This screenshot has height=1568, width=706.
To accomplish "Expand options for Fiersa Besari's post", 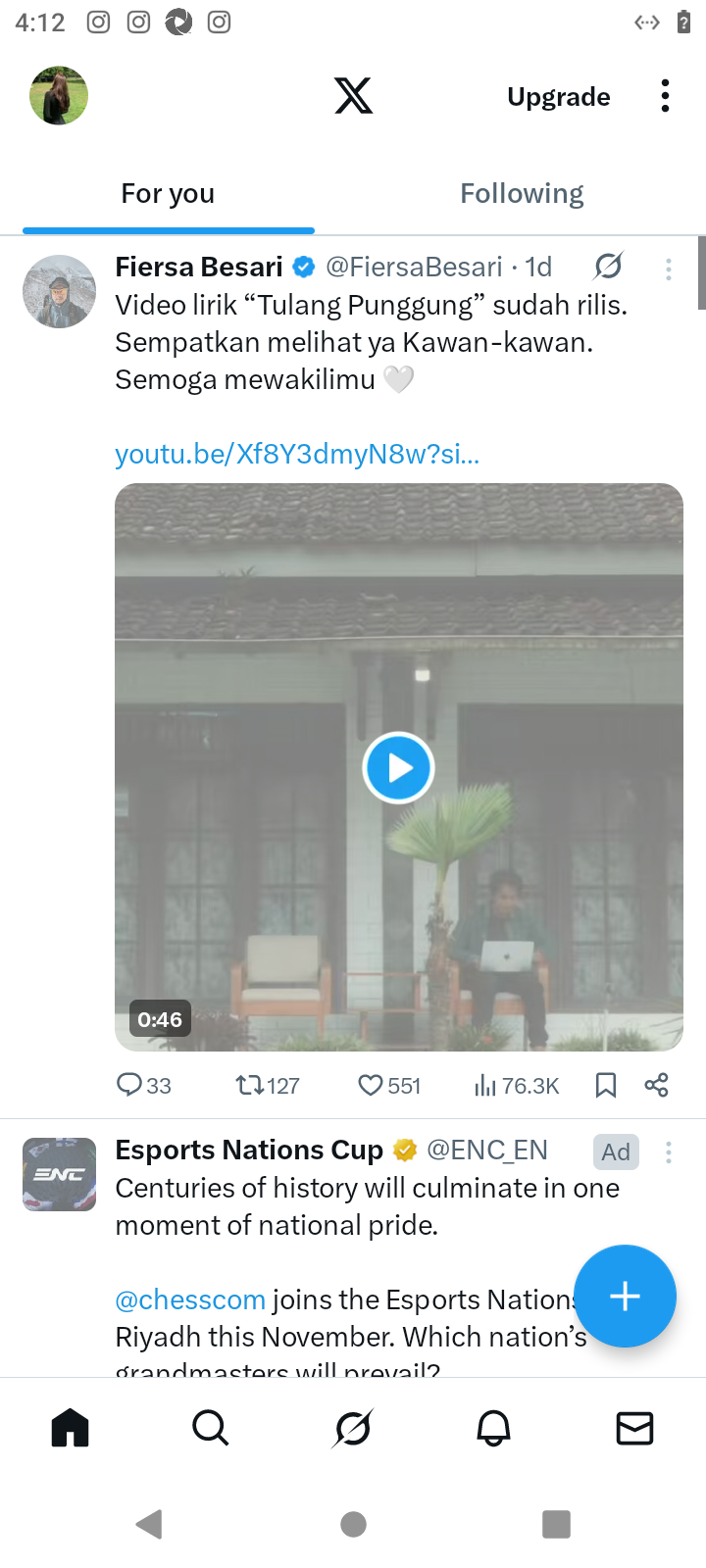I will 669,269.
